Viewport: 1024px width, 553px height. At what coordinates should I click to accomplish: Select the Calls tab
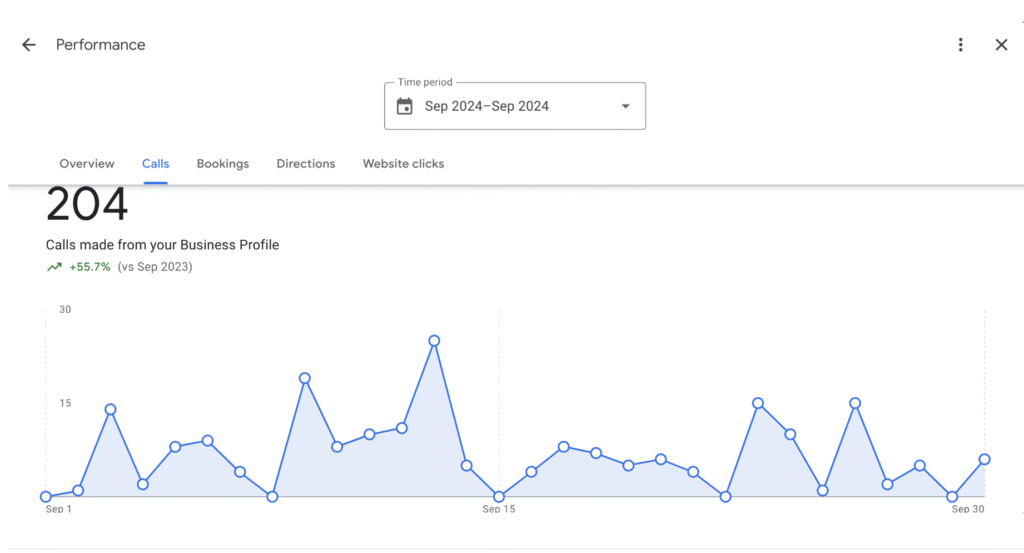[155, 164]
